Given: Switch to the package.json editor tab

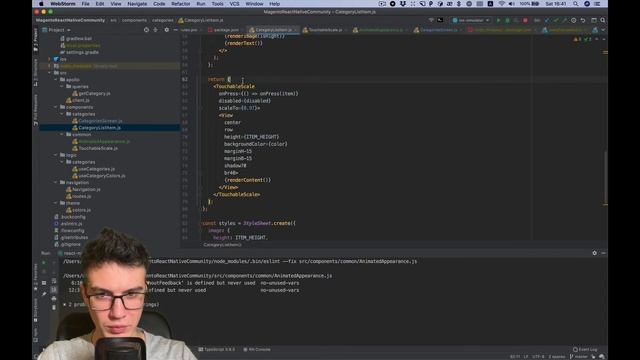Looking at the screenshot, I should pyautogui.click(x=223, y=30).
